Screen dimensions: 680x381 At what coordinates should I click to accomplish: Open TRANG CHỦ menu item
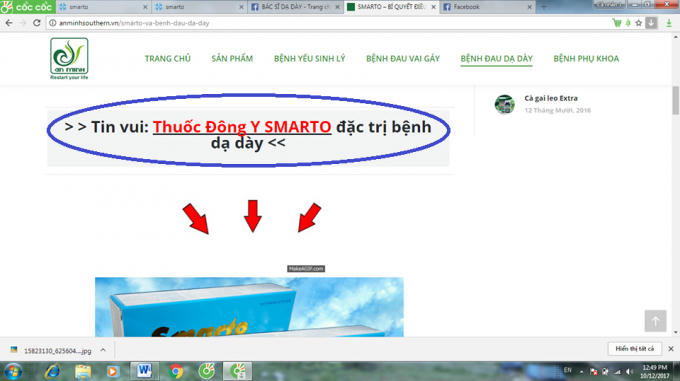(x=167, y=59)
